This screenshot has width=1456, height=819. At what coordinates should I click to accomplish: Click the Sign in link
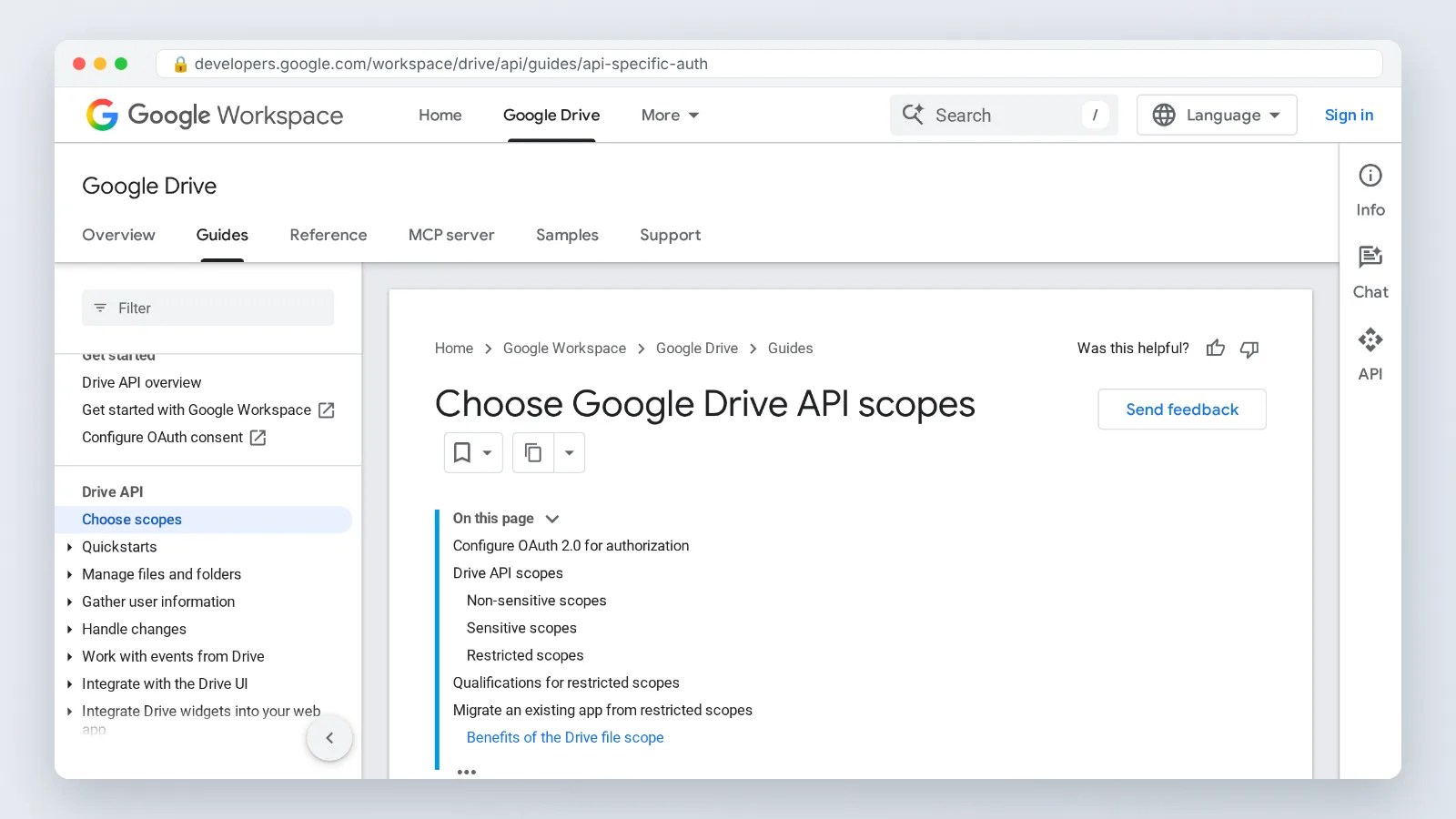click(x=1349, y=115)
